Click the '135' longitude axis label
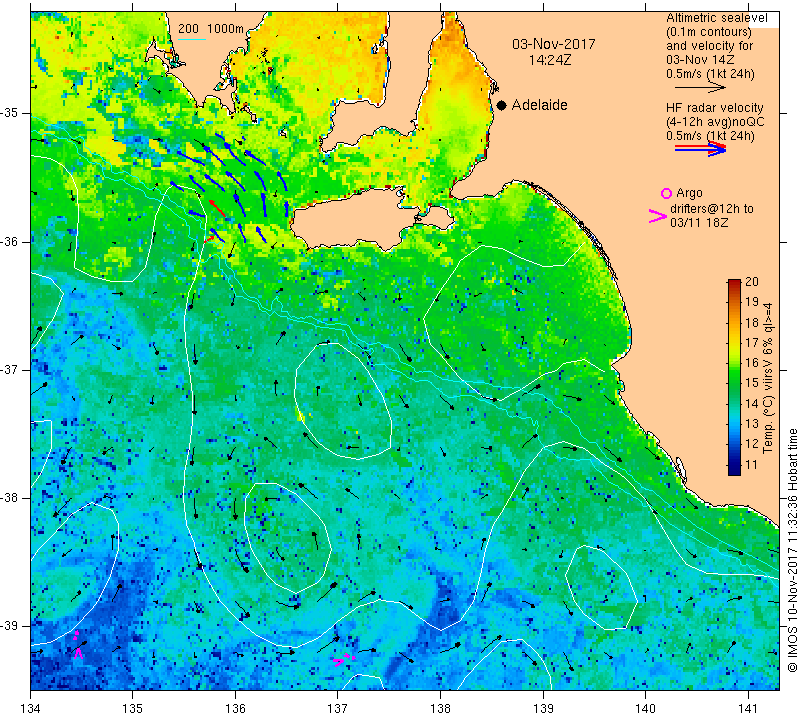 pos(133,709)
